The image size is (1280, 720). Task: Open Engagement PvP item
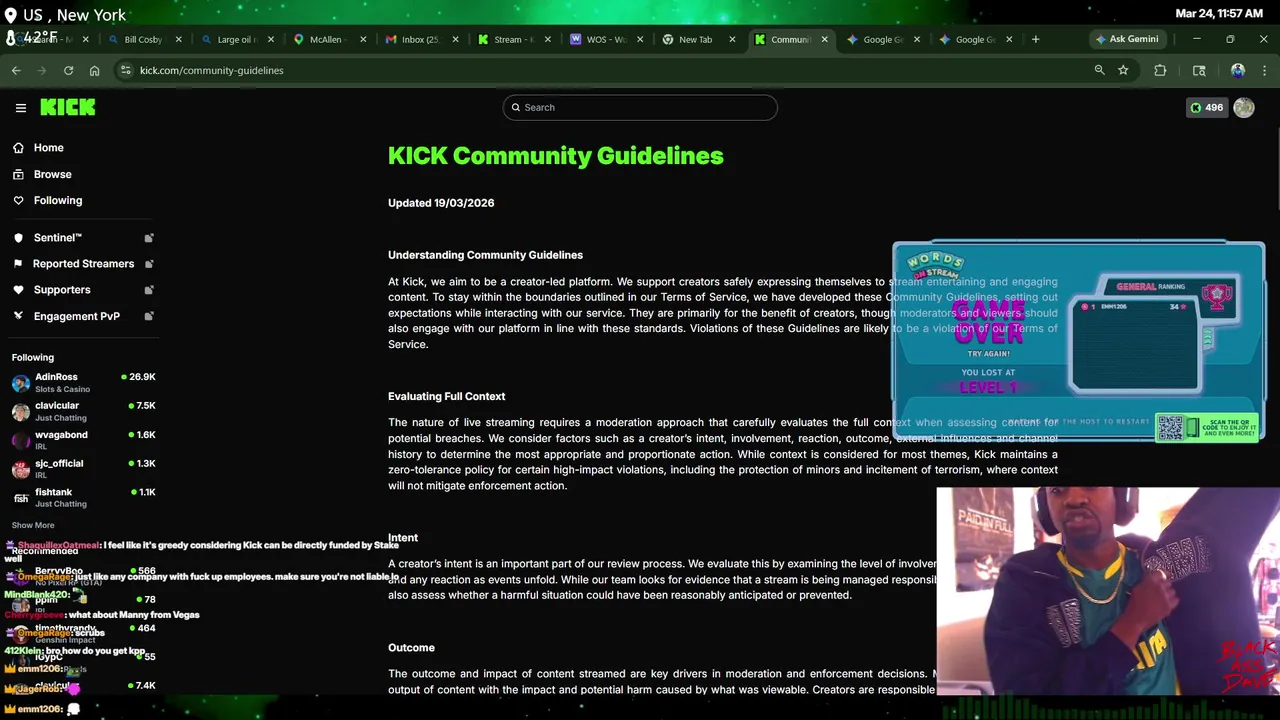pyautogui.click(x=76, y=316)
